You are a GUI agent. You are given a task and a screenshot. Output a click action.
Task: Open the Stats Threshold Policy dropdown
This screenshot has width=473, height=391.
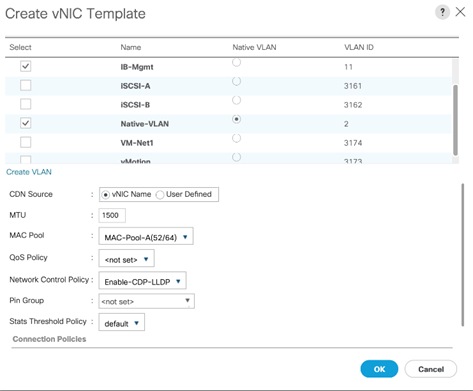point(122,323)
